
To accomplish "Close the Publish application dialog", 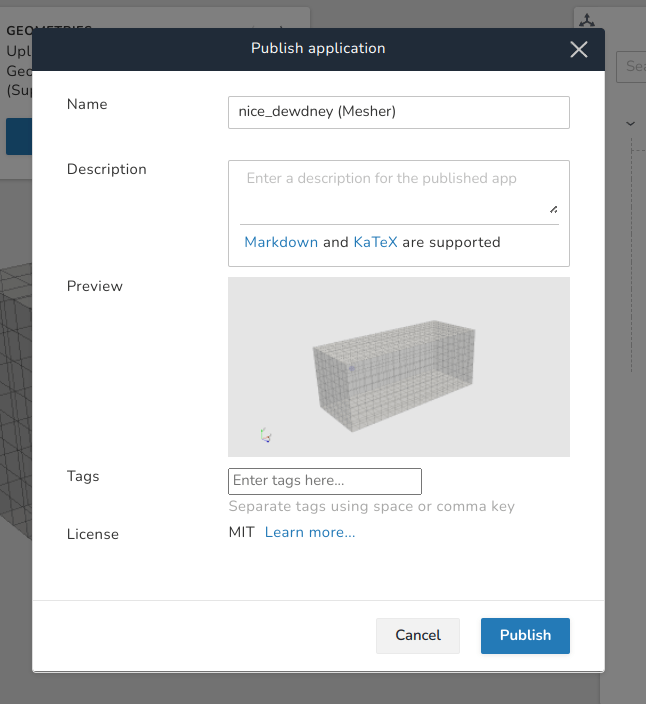I will tap(579, 49).
